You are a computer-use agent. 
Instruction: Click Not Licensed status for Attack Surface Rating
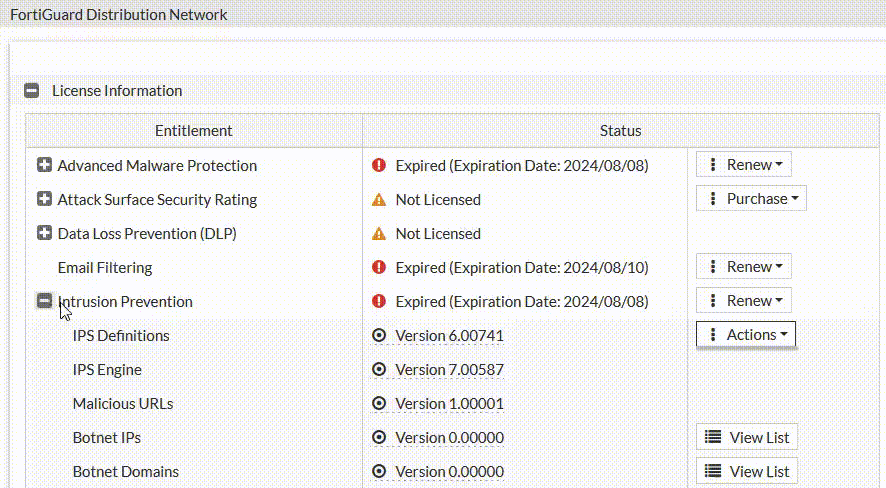click(x=438, y=199)
